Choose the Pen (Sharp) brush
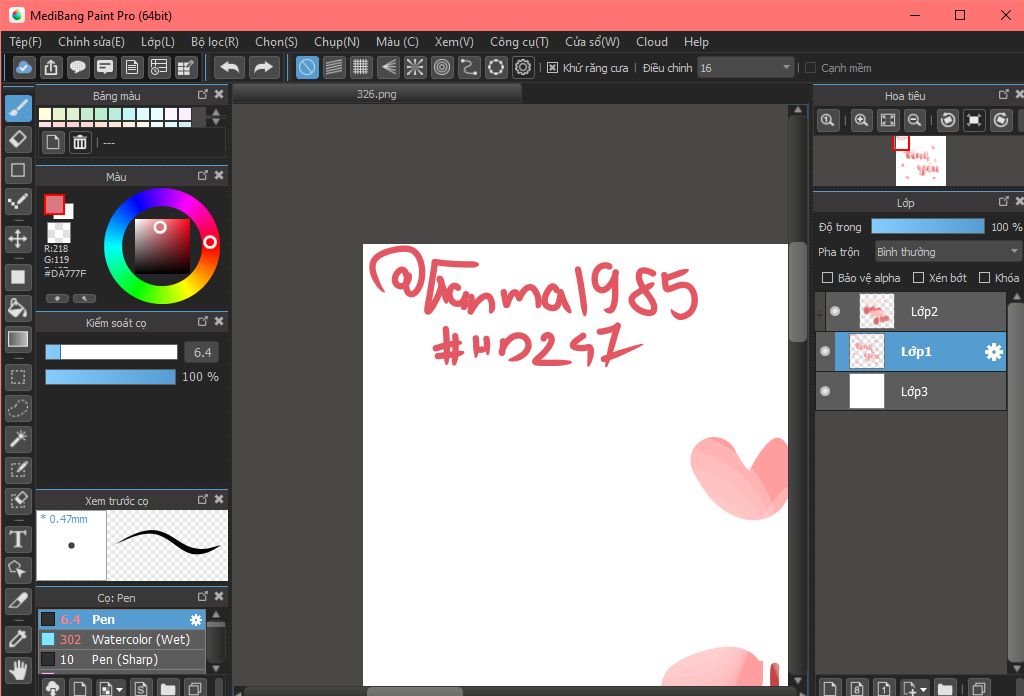The height and width of the screenshot is (696, 1024). [x=122, y=660]
